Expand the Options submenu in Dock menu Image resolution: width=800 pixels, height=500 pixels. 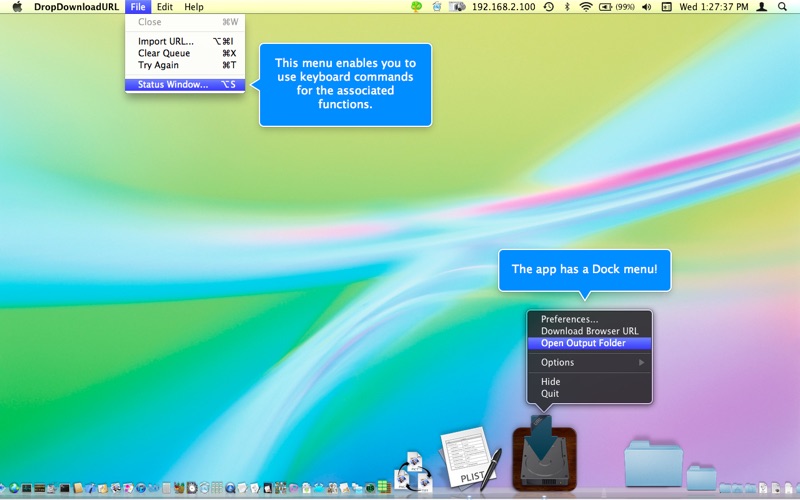(589, 362)
